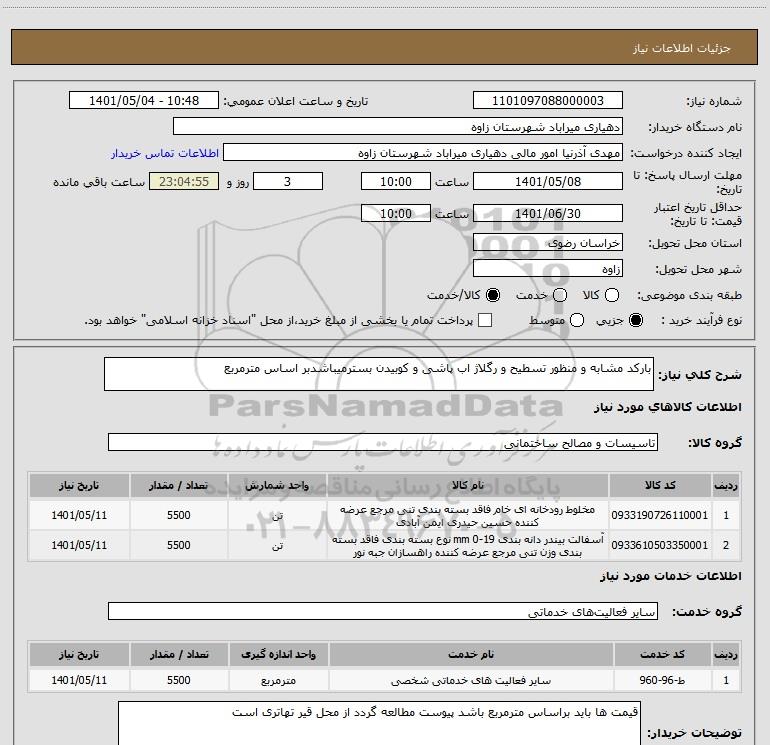Click the services table header نام خدمت
The image size is (770, 745).
point(471,655)
